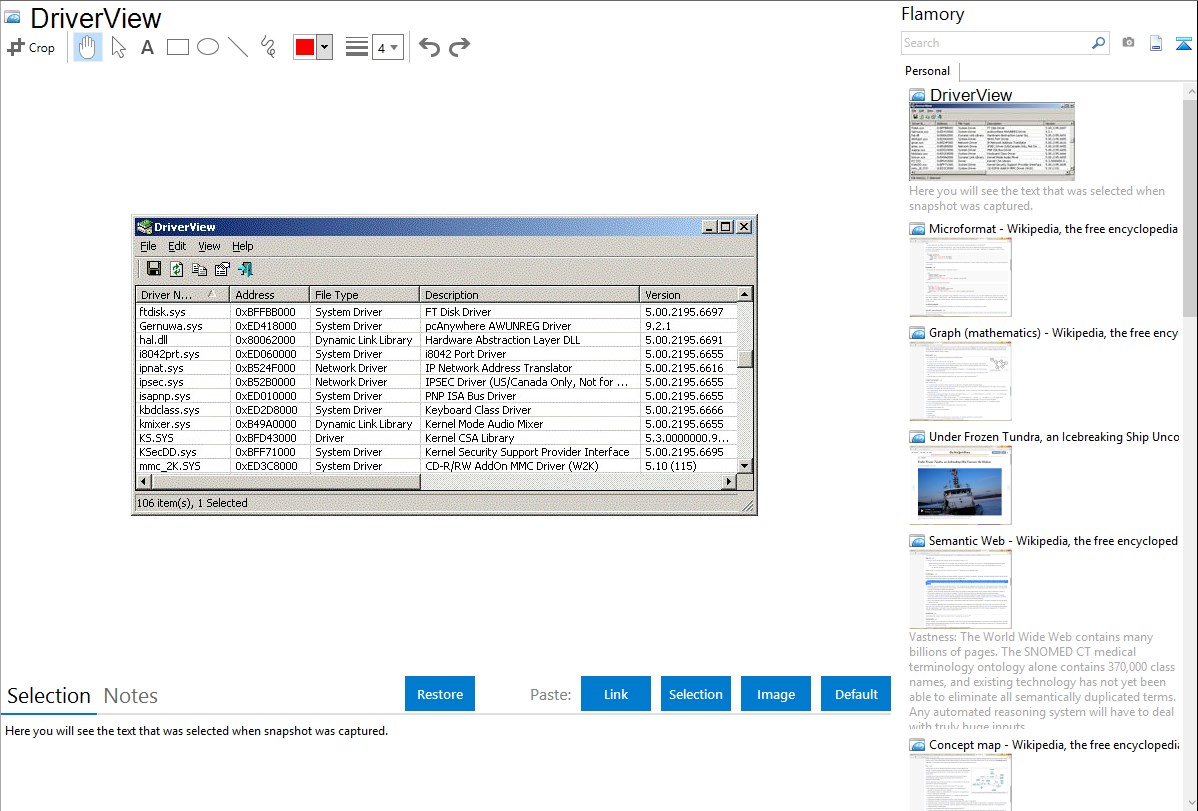Viewport: 1198px width, 811px height.
Task: Click the Save floppy disk icon in DriverView
Action: (154, 268)
